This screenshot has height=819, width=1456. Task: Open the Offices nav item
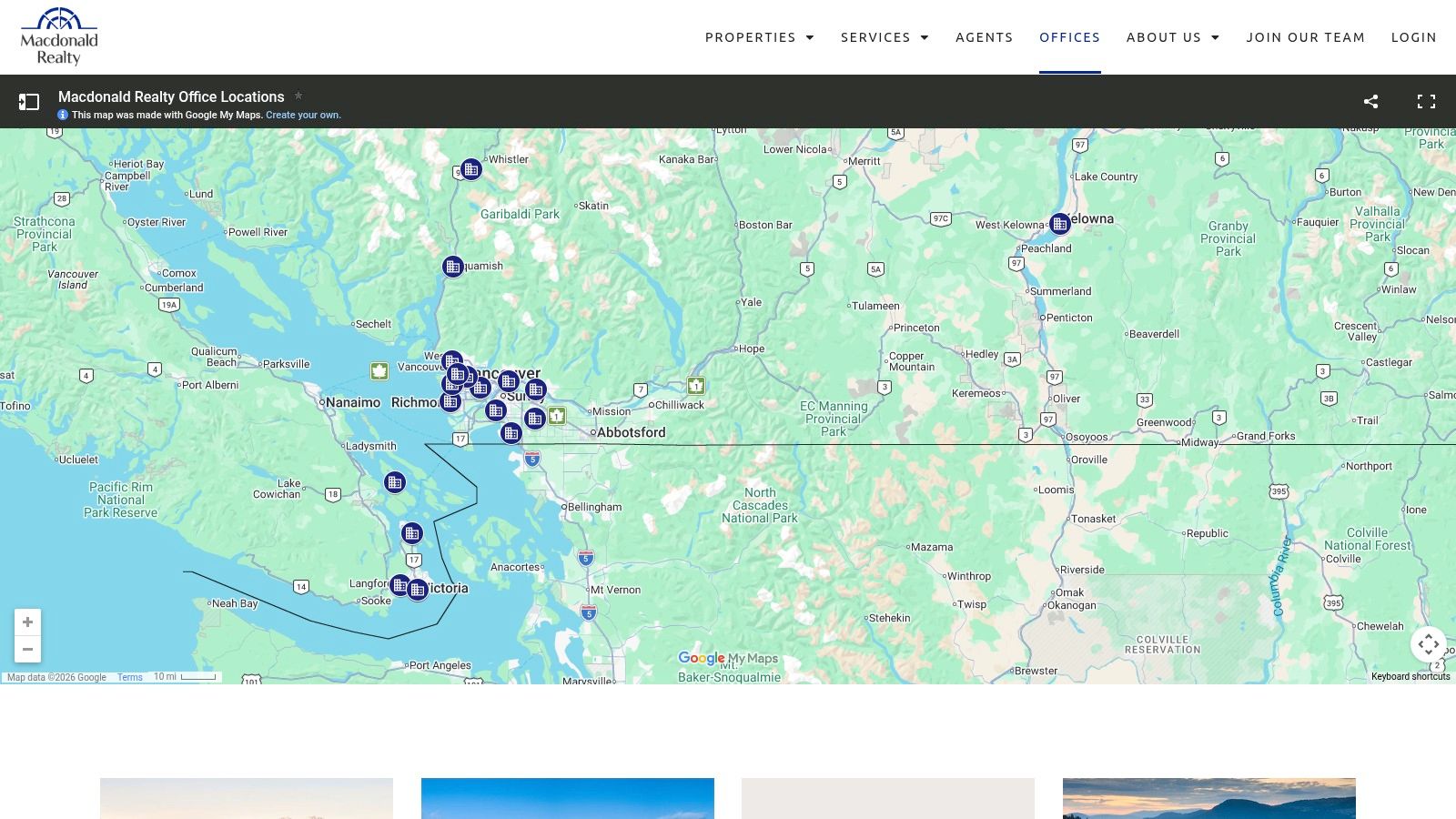click(x=1069, y=37)
